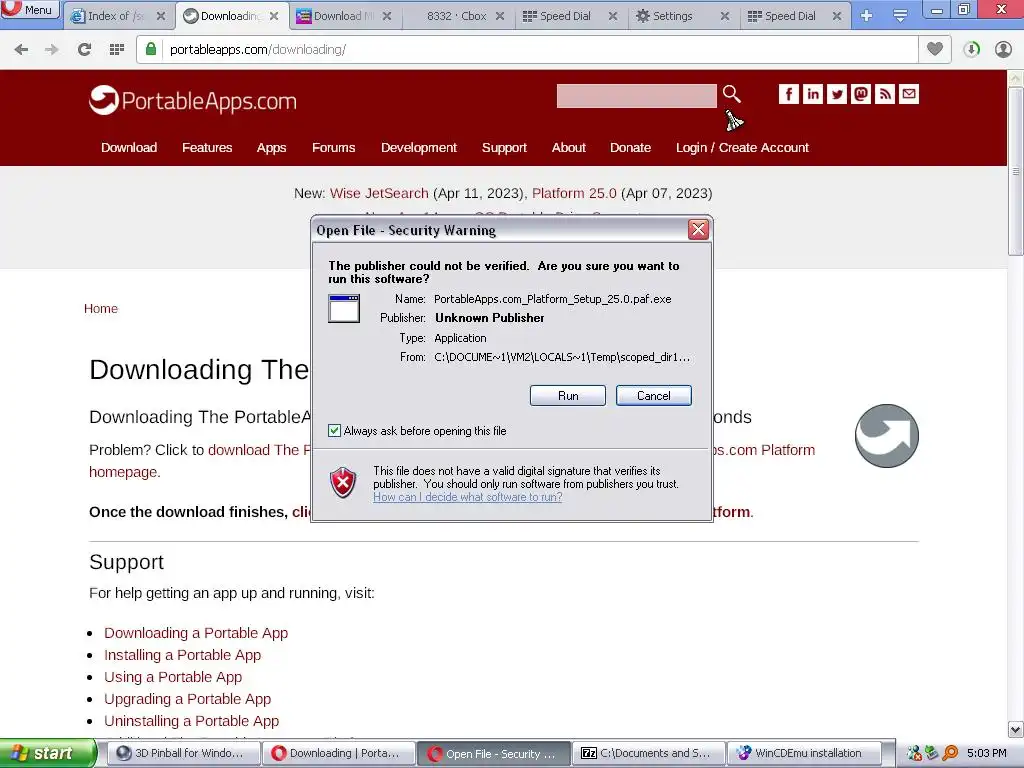1024x768 pixels.
Task: Open the Development site menu
Action: pos(419,148)
